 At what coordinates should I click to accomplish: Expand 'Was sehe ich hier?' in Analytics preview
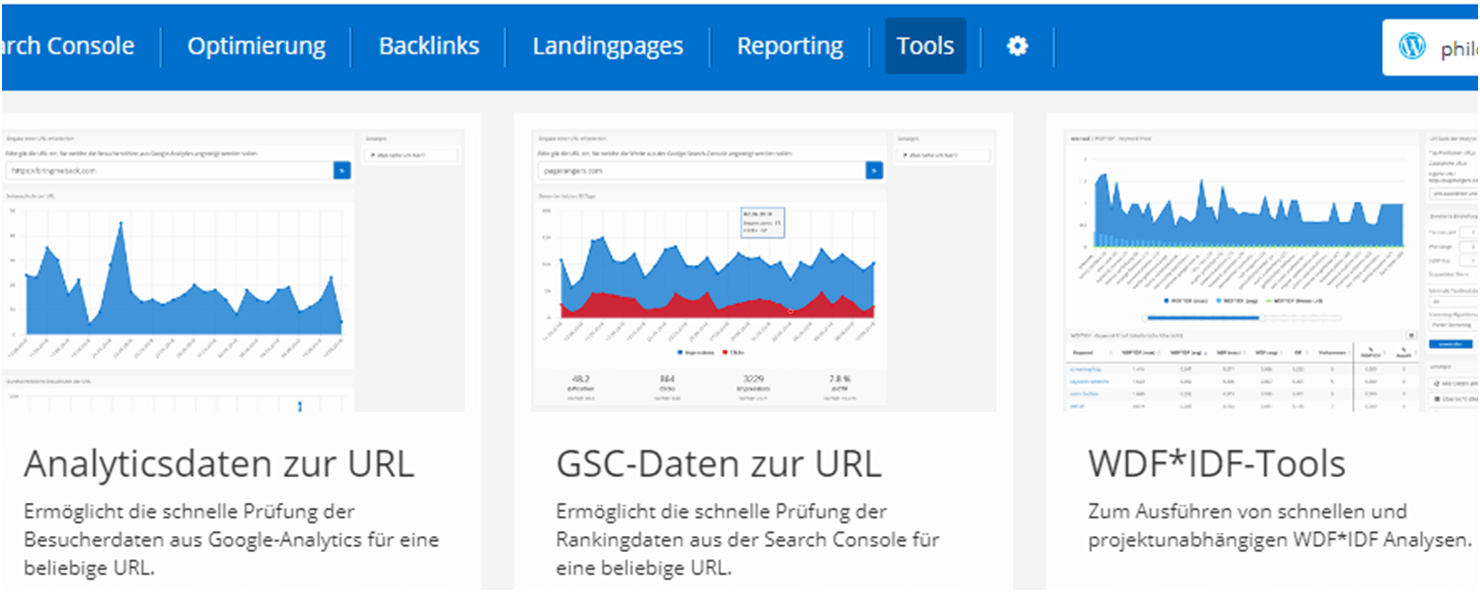[x=410, y=156]
